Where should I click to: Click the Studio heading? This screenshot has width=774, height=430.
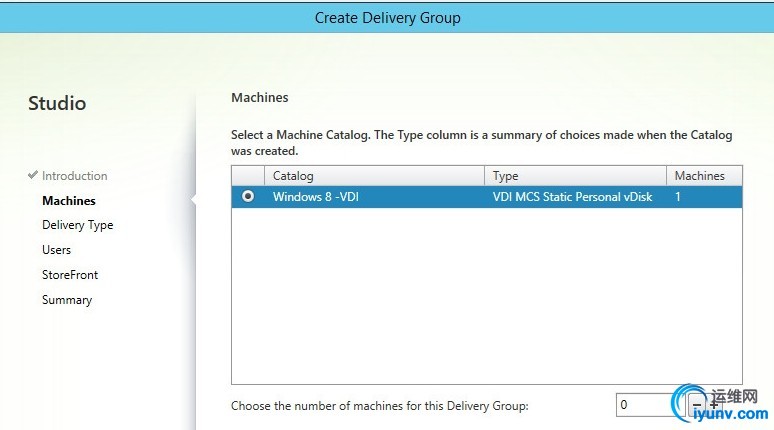tap(57, 103)
